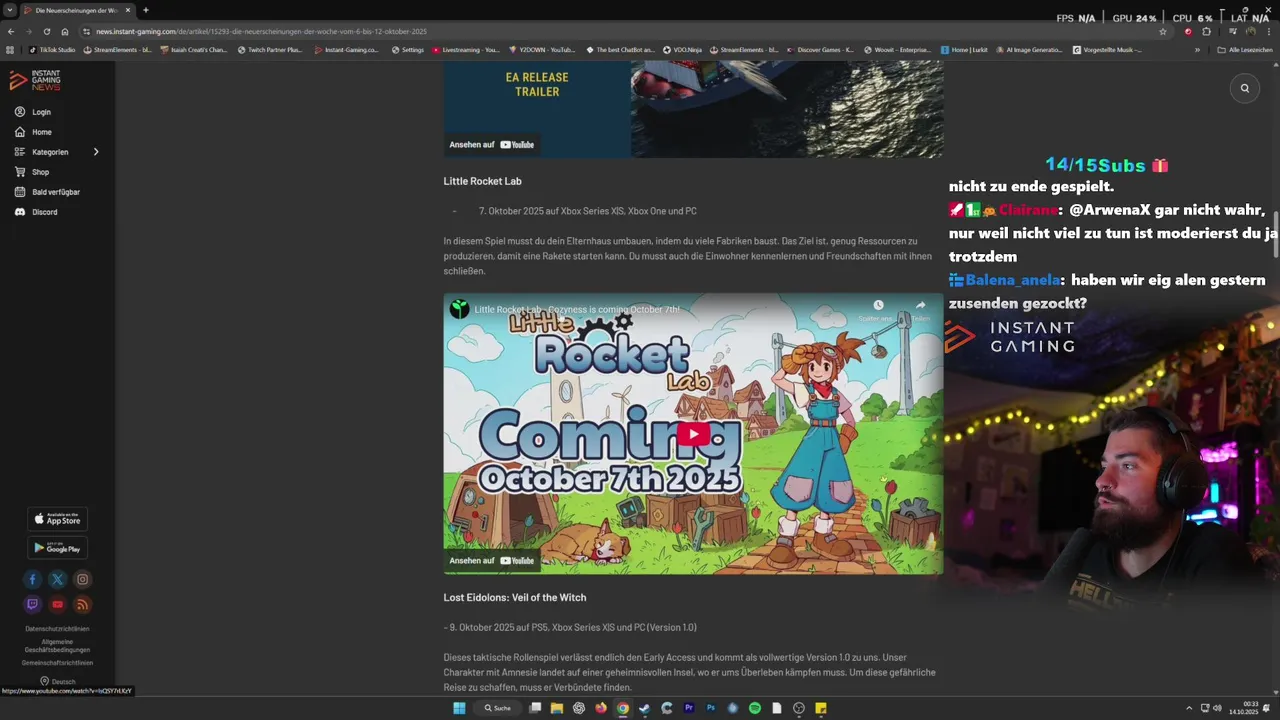Go back with browser back arrow
Screen dimensions: 1280x720
[x=11, y=31]
